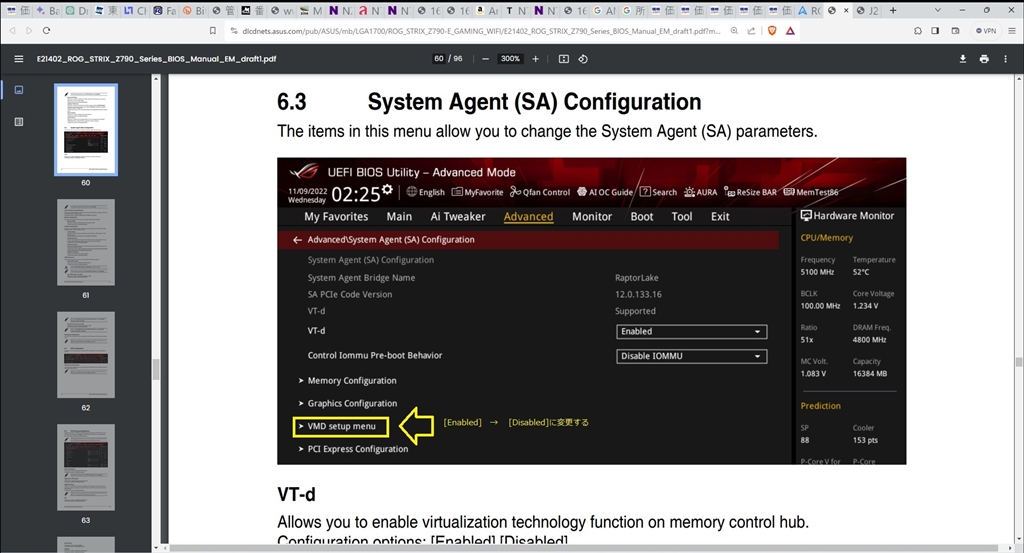The image size is (1024, 553).
Task: Reload the page with the browser refresh button
Action: 46,31
